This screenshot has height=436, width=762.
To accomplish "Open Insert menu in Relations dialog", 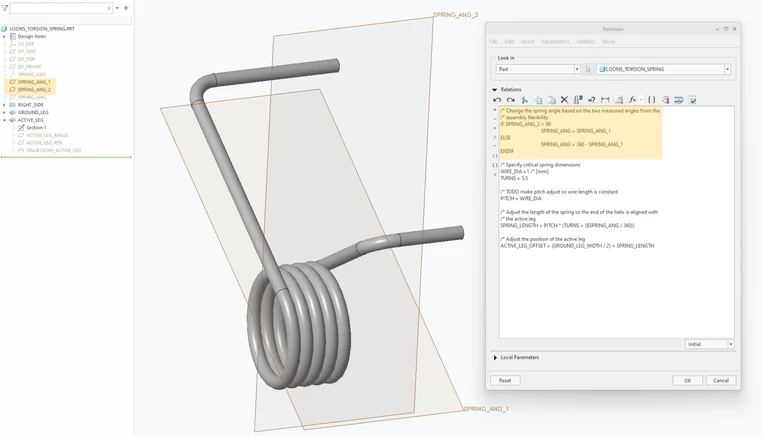I will 528,42.
